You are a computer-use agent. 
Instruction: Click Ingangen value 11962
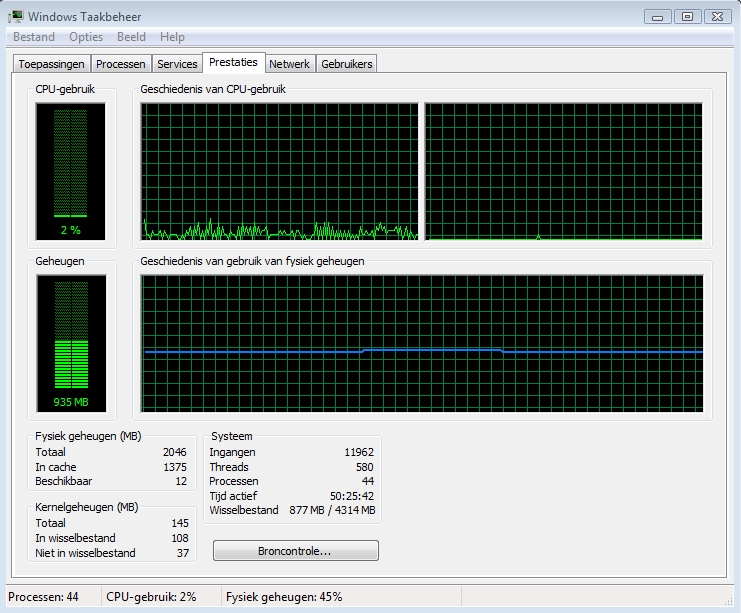[359, 452]
